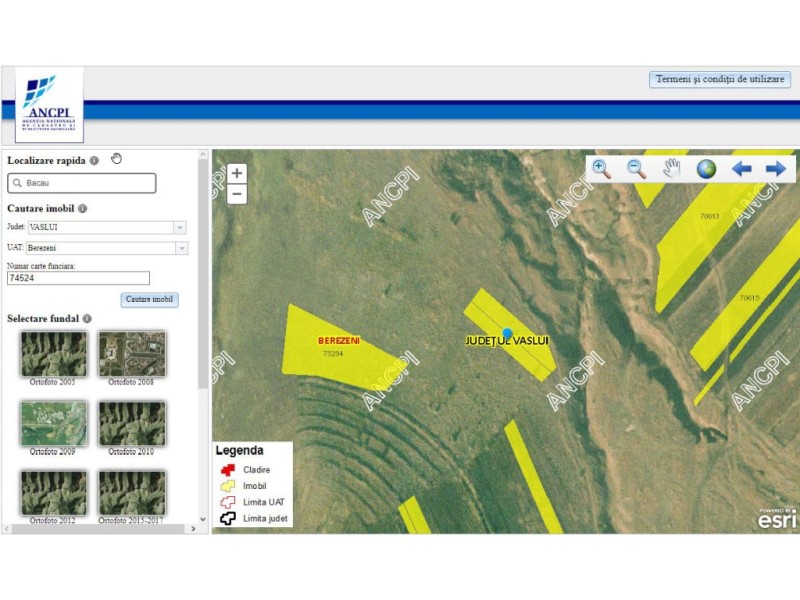Open the Judet dropdown showing VASLUI

[x=107, y=227]
